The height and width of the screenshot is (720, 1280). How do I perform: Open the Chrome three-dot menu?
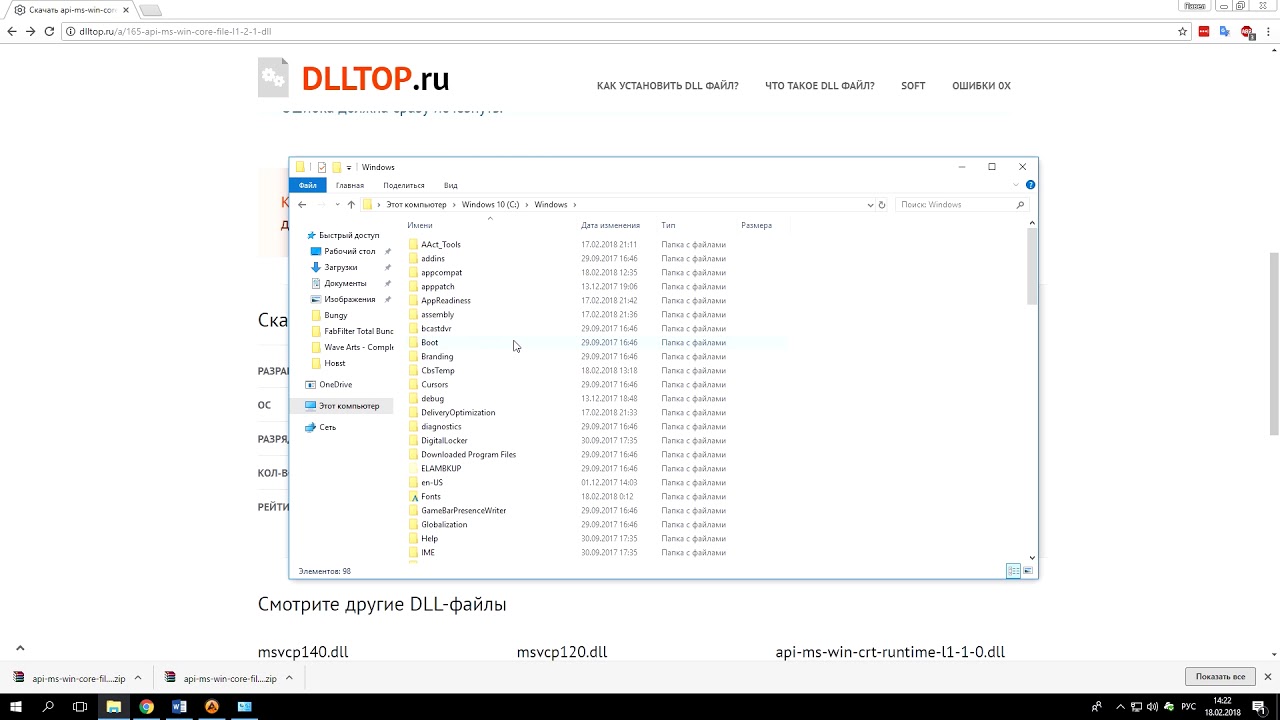click(x=1267, y=31)
